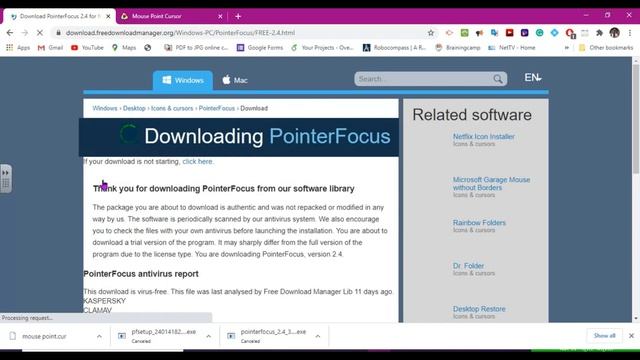Viewport: 640px width, 360px height.
Task: Open the mouse point.cur download item
Action: click(x=44, y=336)
